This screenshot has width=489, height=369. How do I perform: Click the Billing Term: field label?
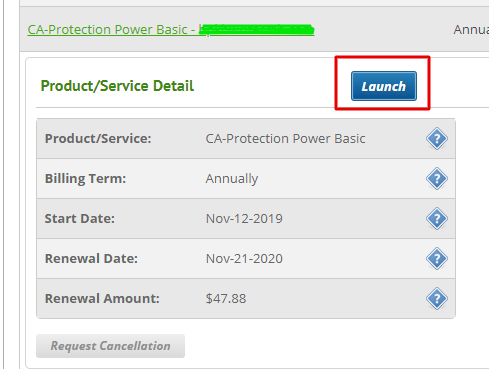point(85,179)
